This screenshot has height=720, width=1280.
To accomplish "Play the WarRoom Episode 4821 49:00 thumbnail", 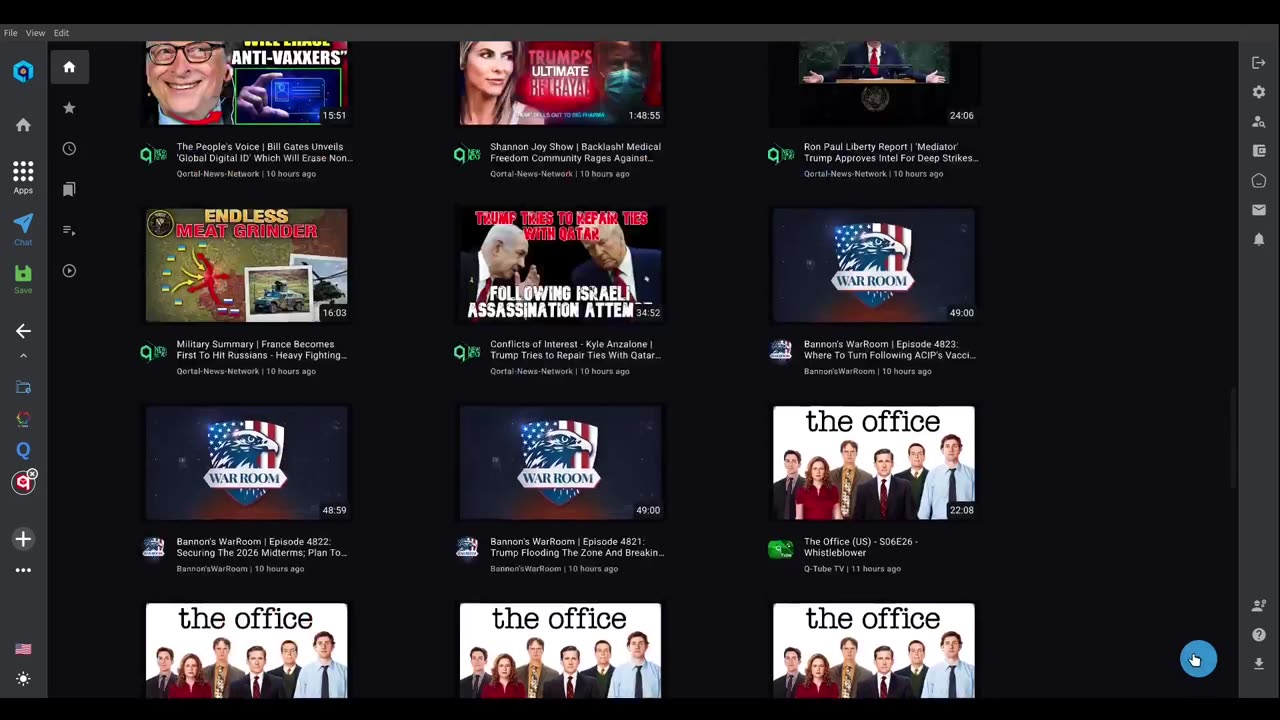I will [x=560, y=462].
